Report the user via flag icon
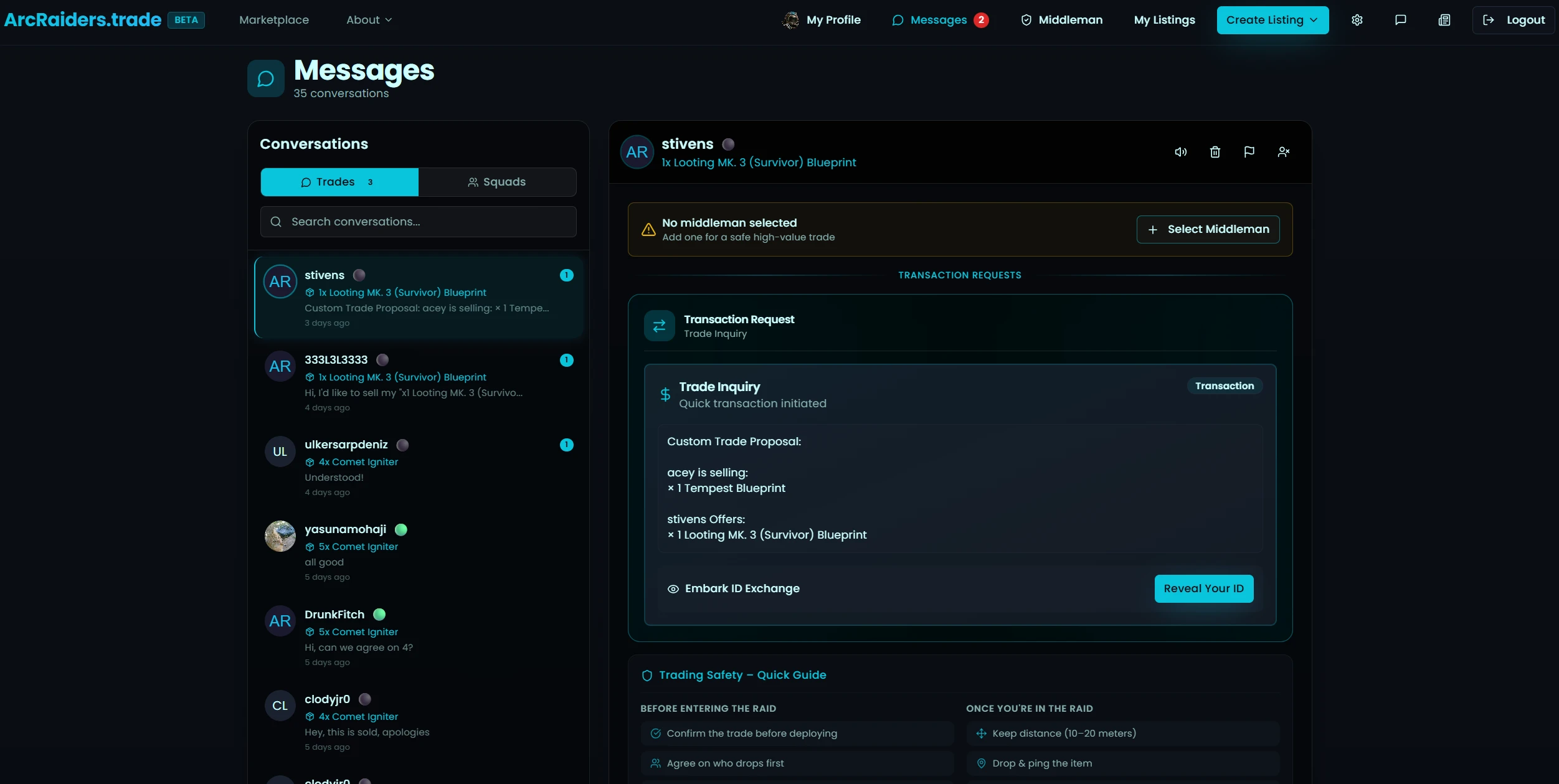The image size is (1559, 784). point(1249,152)
